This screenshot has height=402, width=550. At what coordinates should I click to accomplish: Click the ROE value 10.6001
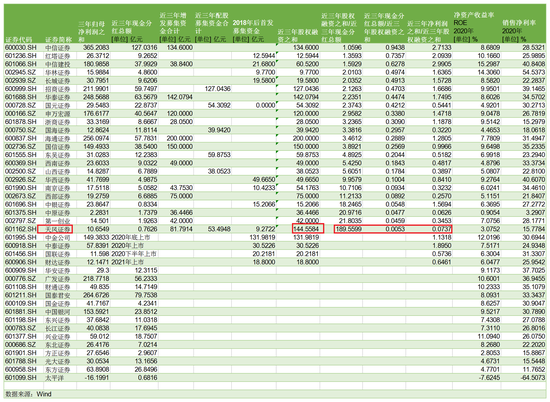(x=489, y=279)
